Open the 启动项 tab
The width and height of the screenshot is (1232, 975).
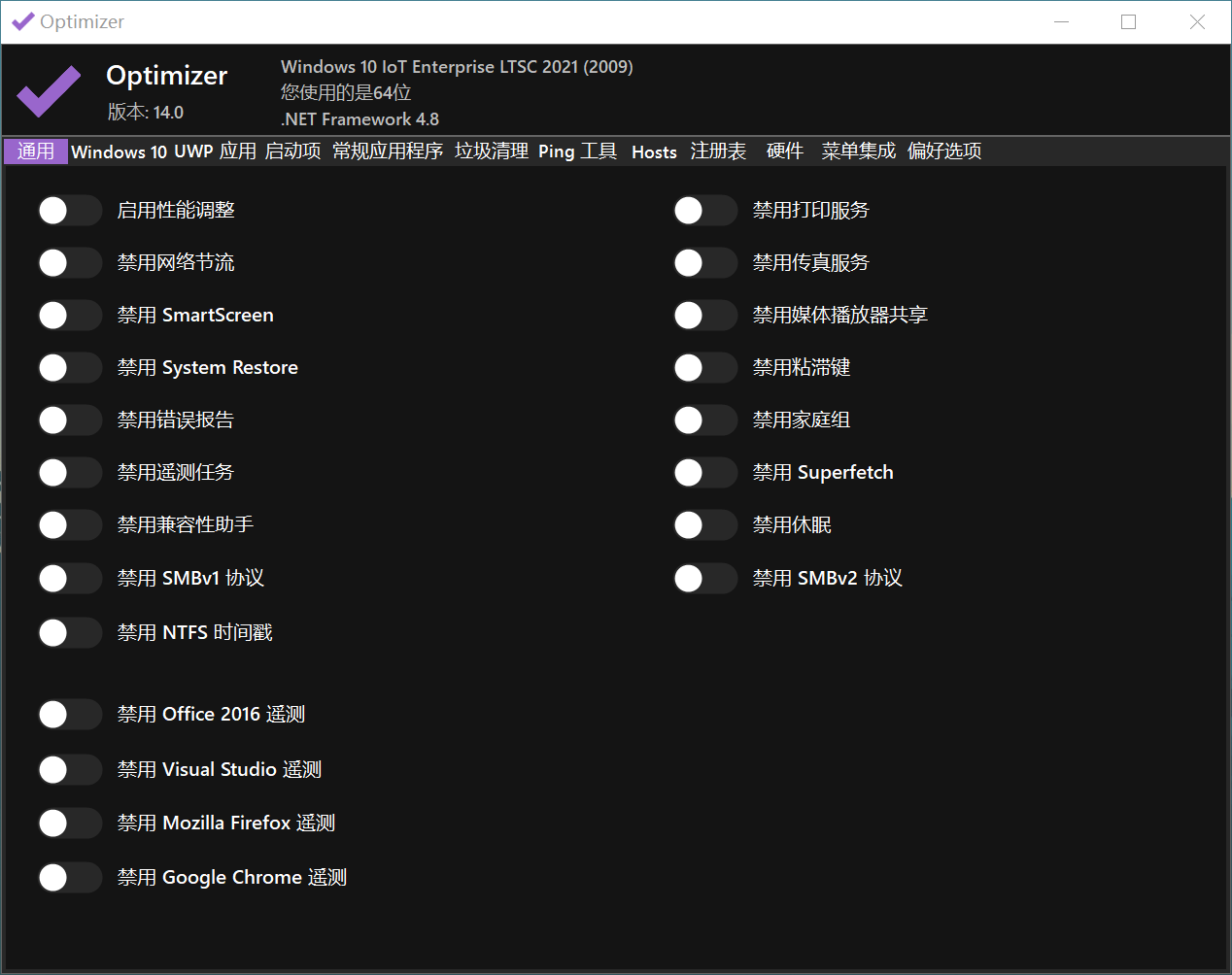pos(292,151)
